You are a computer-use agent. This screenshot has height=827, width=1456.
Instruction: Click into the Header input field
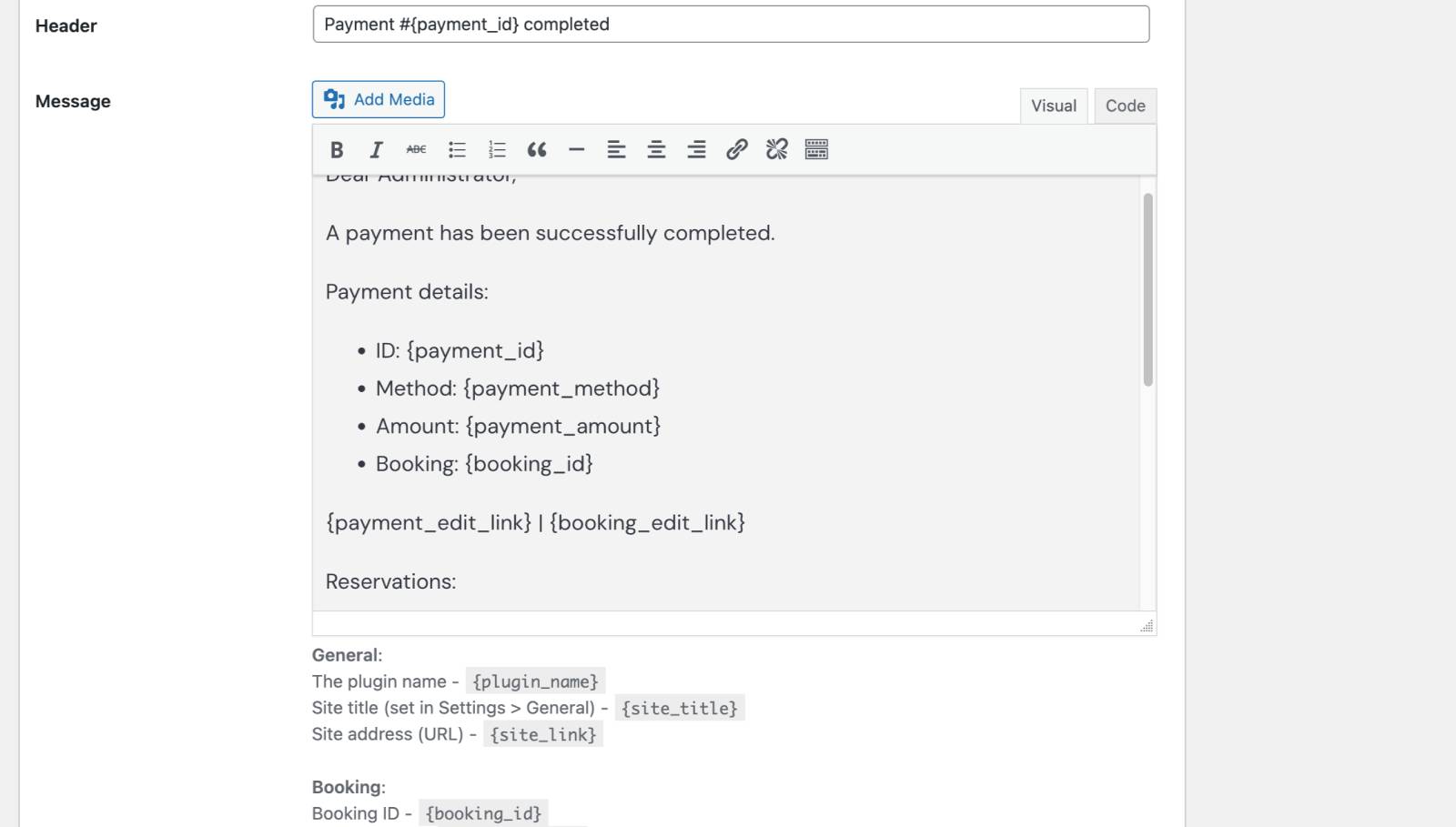tap(730, 25)
